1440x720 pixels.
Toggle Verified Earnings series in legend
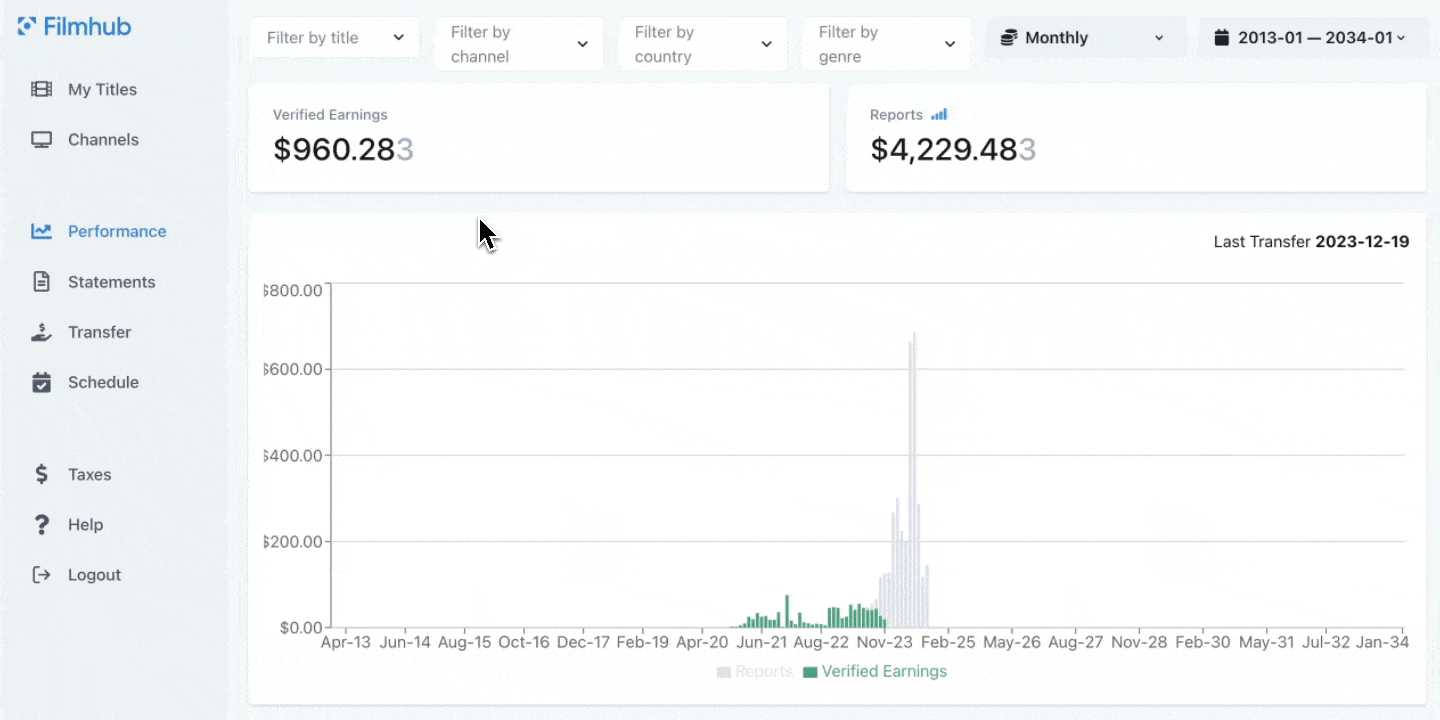pos(874,672)
